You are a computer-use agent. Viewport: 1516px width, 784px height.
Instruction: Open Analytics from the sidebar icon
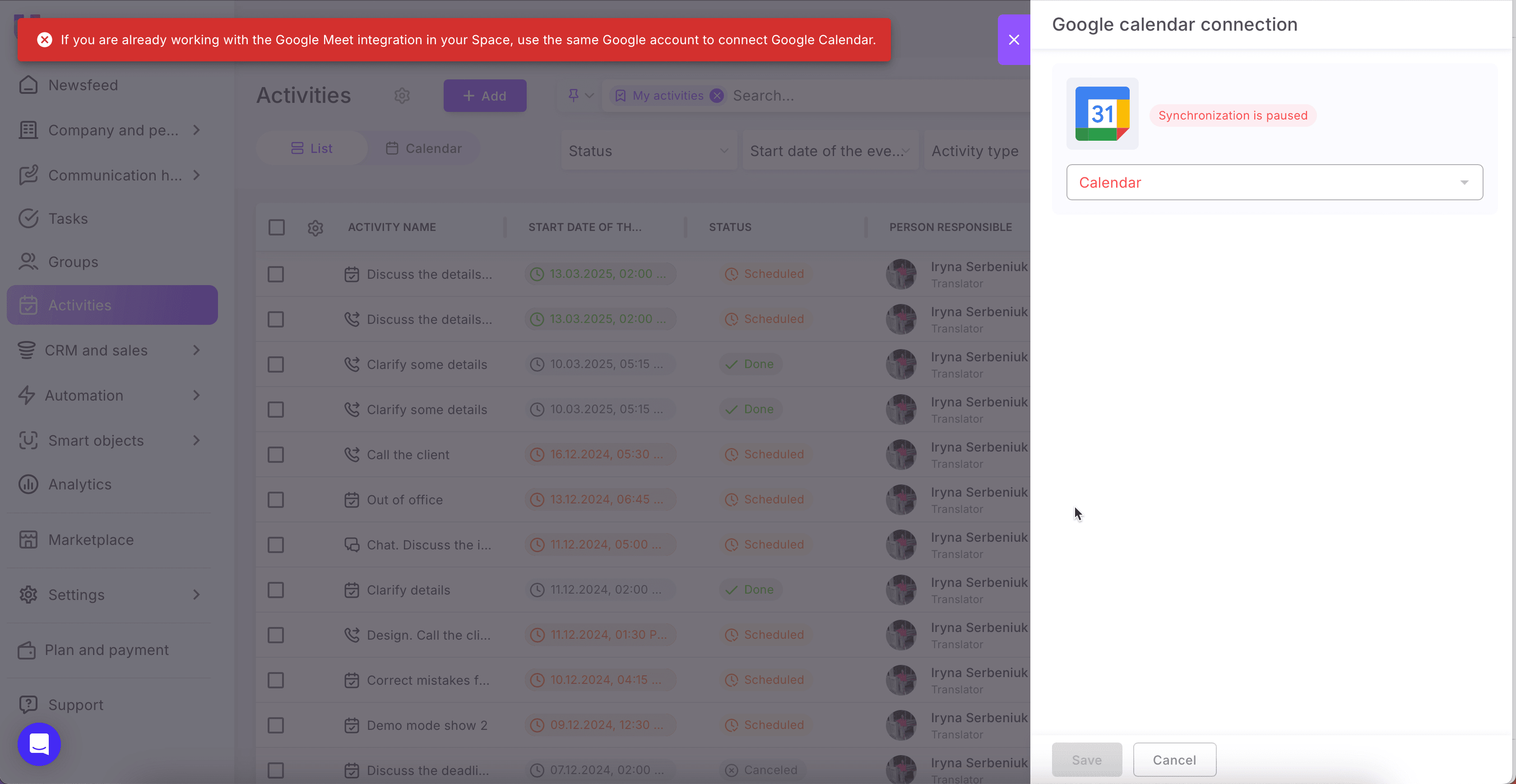coord(28,484)
